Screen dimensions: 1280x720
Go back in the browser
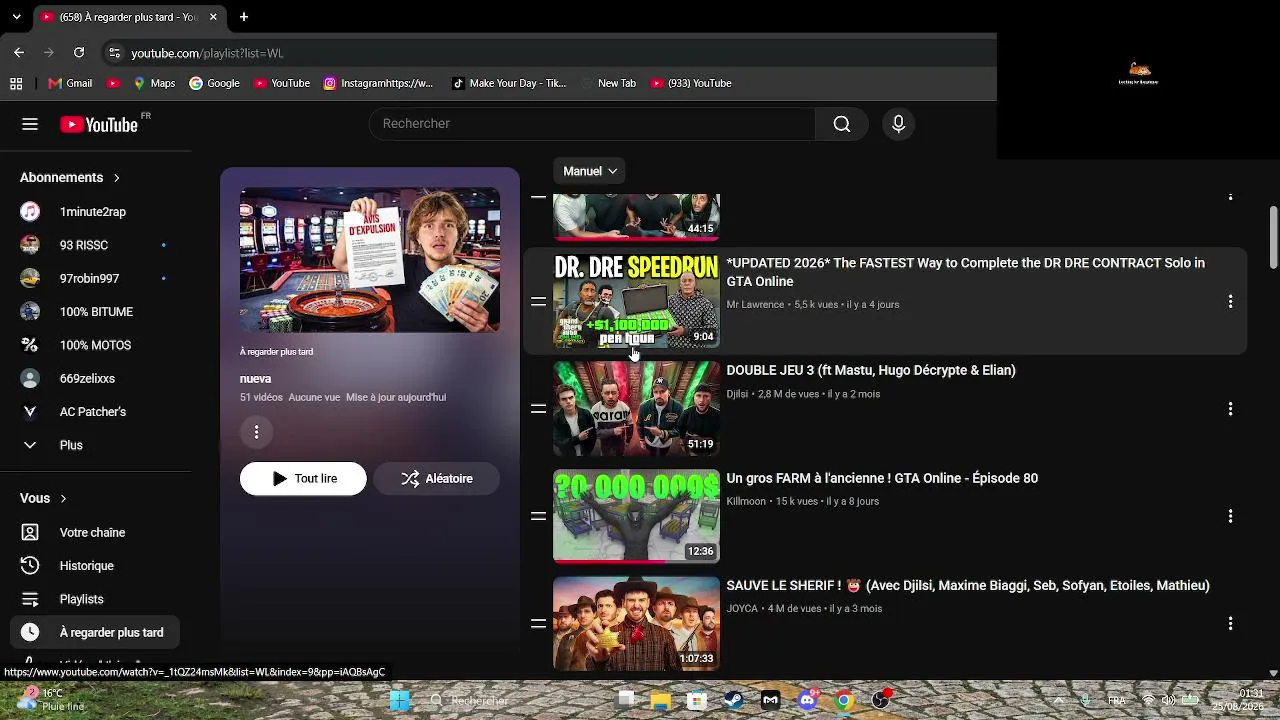19,53
